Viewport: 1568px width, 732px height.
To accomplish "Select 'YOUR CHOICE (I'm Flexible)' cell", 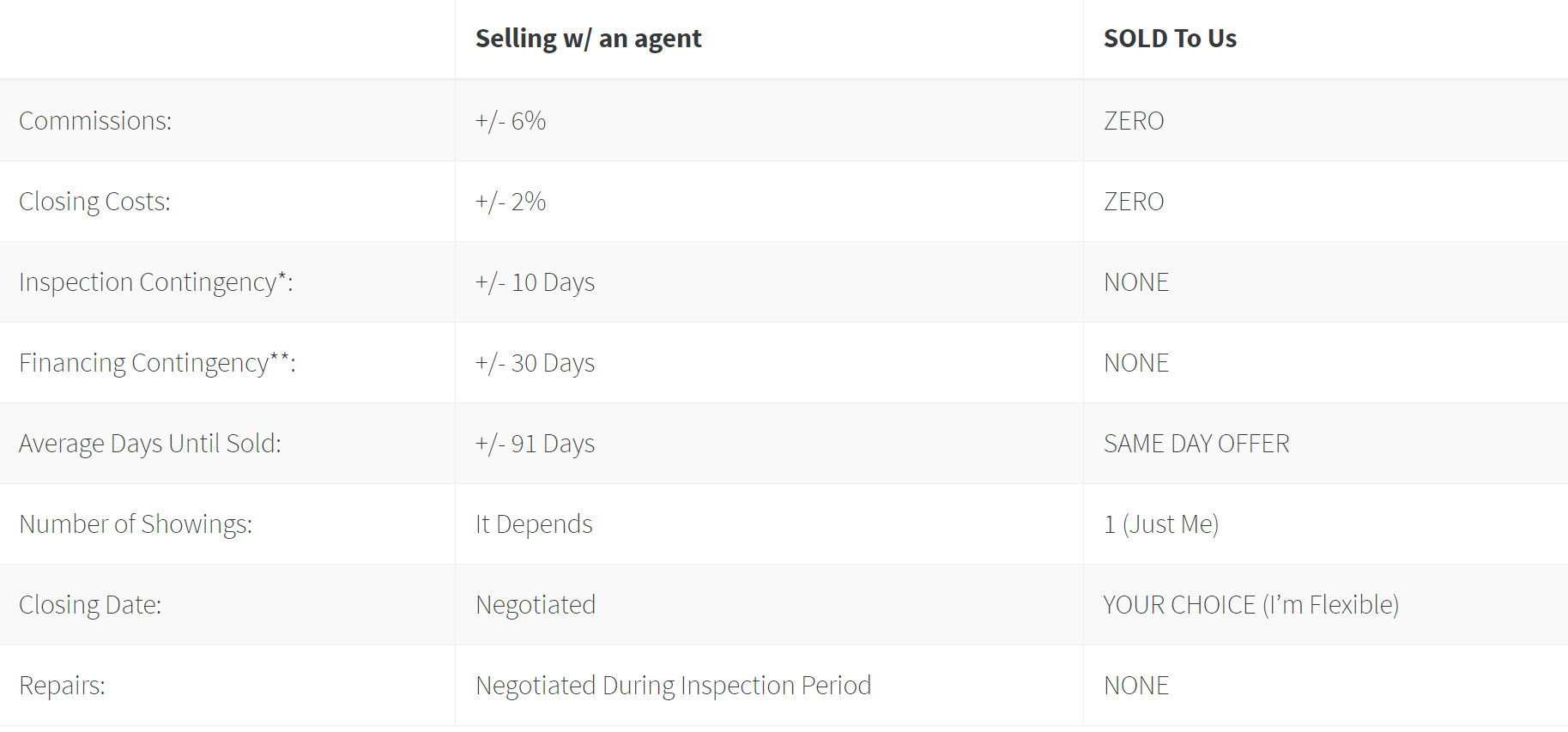I will coord(1251,605).
